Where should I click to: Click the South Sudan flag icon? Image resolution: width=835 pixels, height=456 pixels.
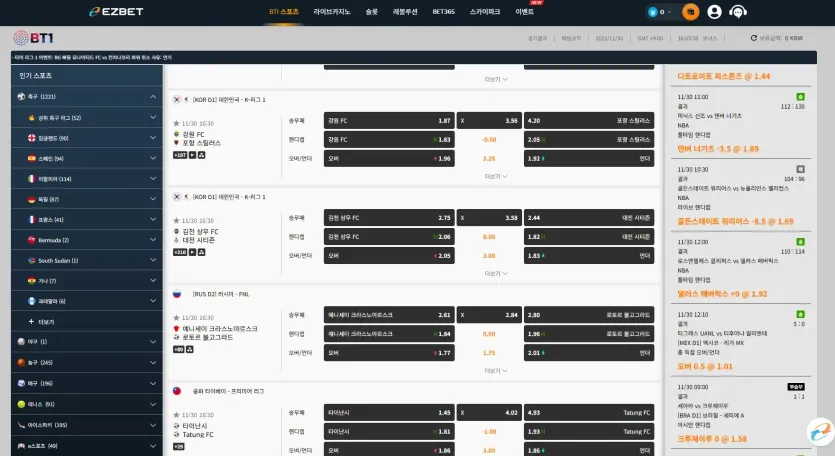[31, 260]
